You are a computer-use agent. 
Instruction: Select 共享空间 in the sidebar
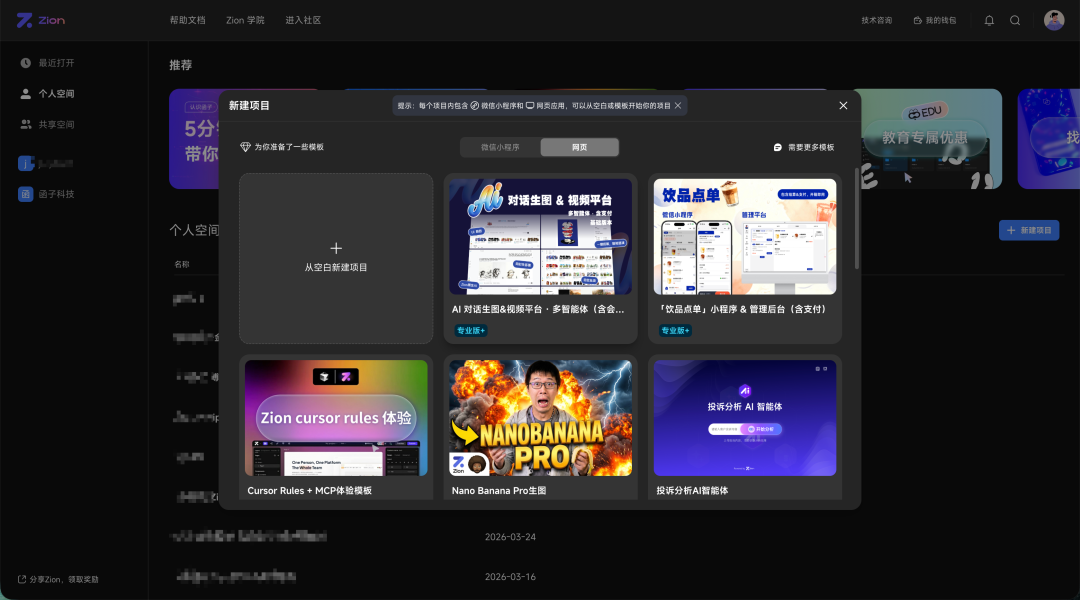pos(56,125)
